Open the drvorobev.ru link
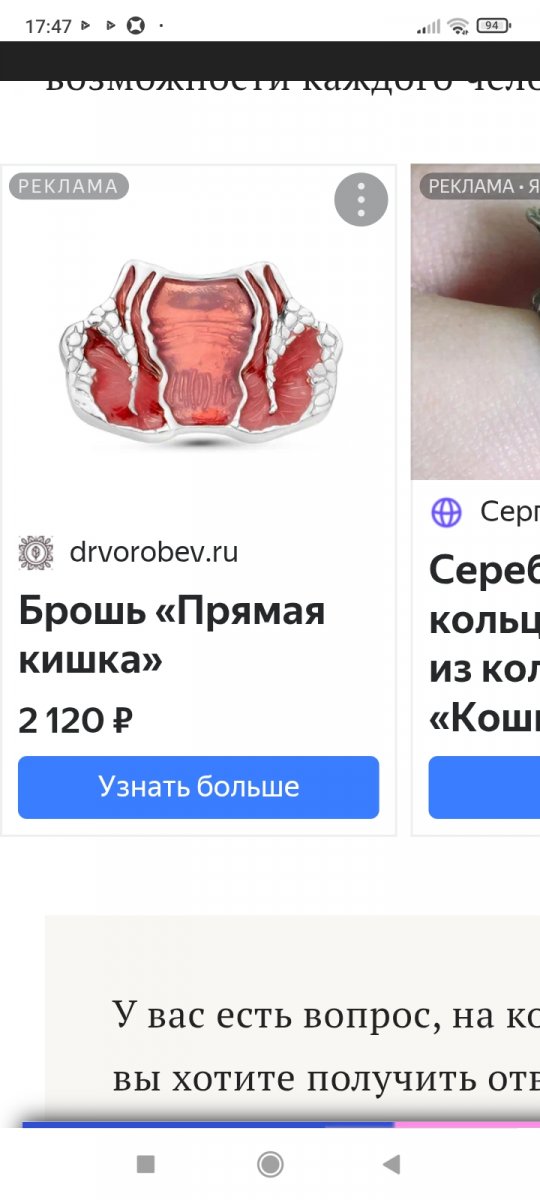The image size is (540, 1200). tap(154, 552)
